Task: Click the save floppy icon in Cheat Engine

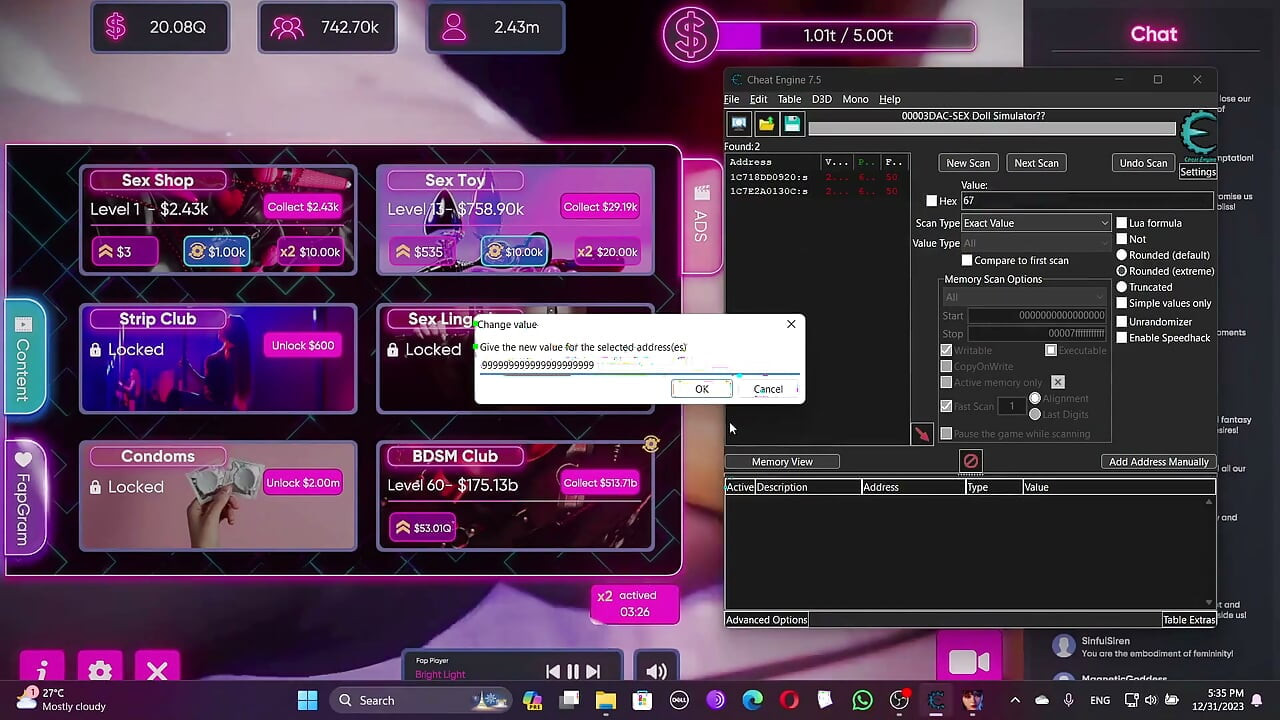Action: point(792,124)
